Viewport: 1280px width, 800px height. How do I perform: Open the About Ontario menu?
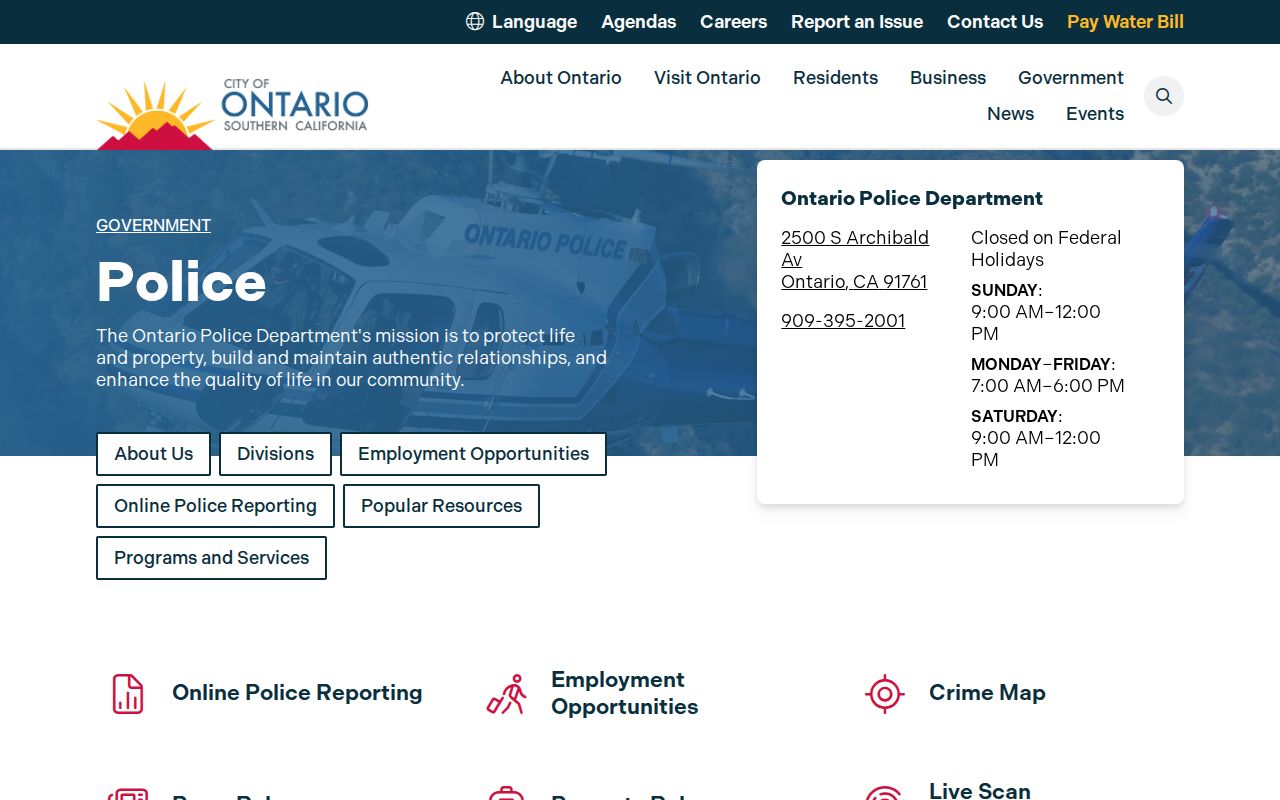(561, 78)
